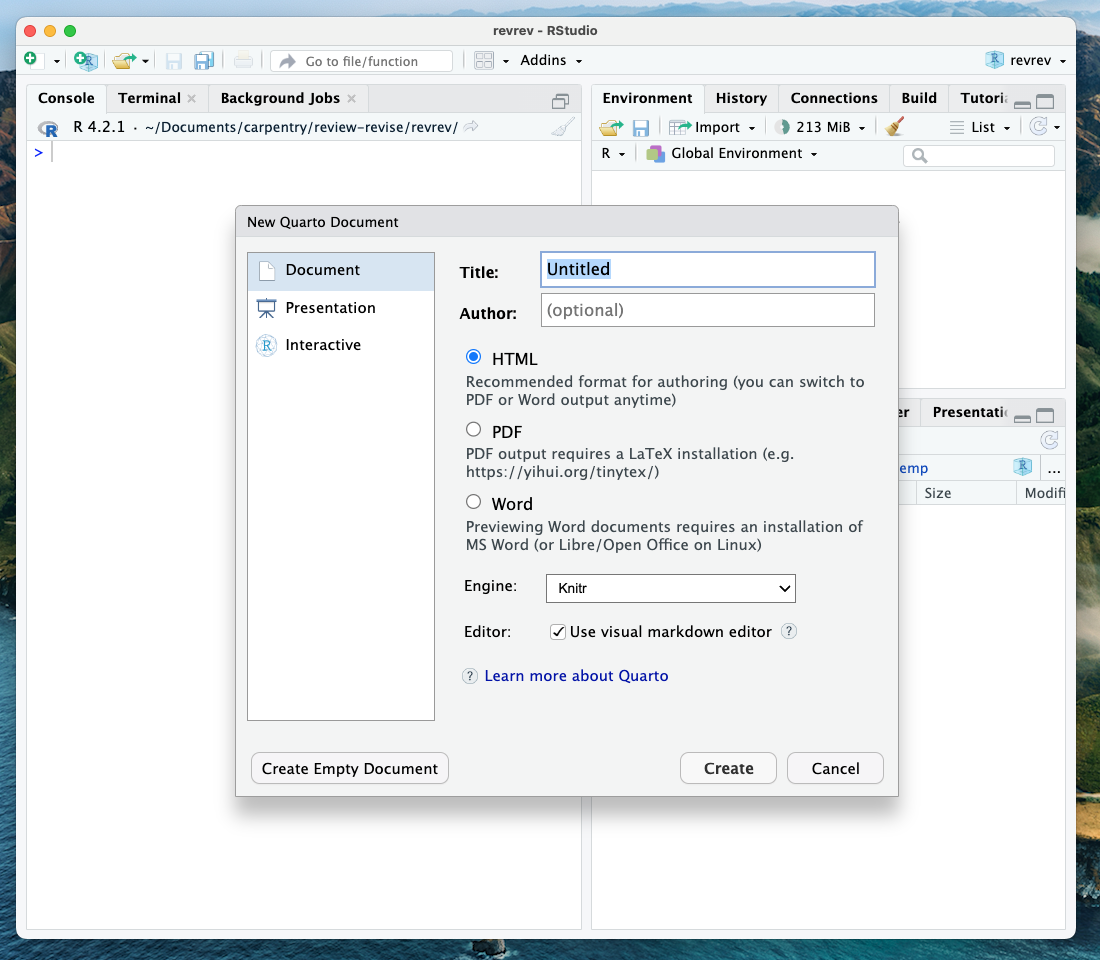Screen dimensions: 1100x960
Task: Open help for visual markdown editor
Action: [x=789, y=631]
